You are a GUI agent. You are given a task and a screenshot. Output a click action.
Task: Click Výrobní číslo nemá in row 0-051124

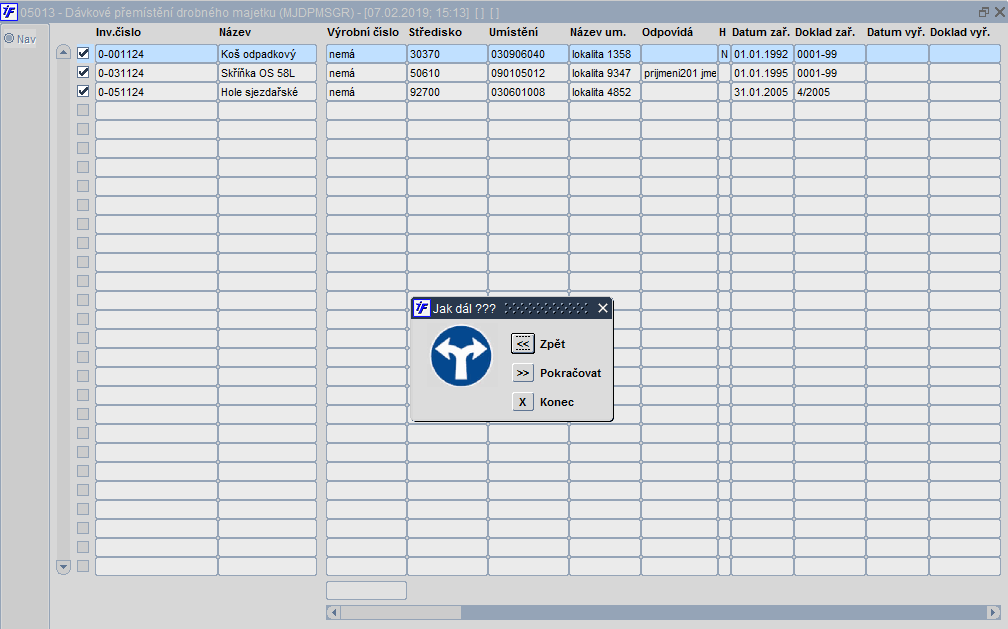(x=366, y=92)
